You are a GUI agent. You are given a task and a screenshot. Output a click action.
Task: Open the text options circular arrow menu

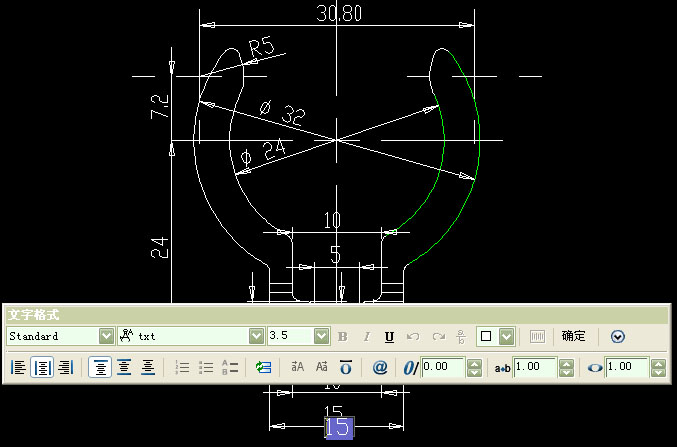click(618, 336)
